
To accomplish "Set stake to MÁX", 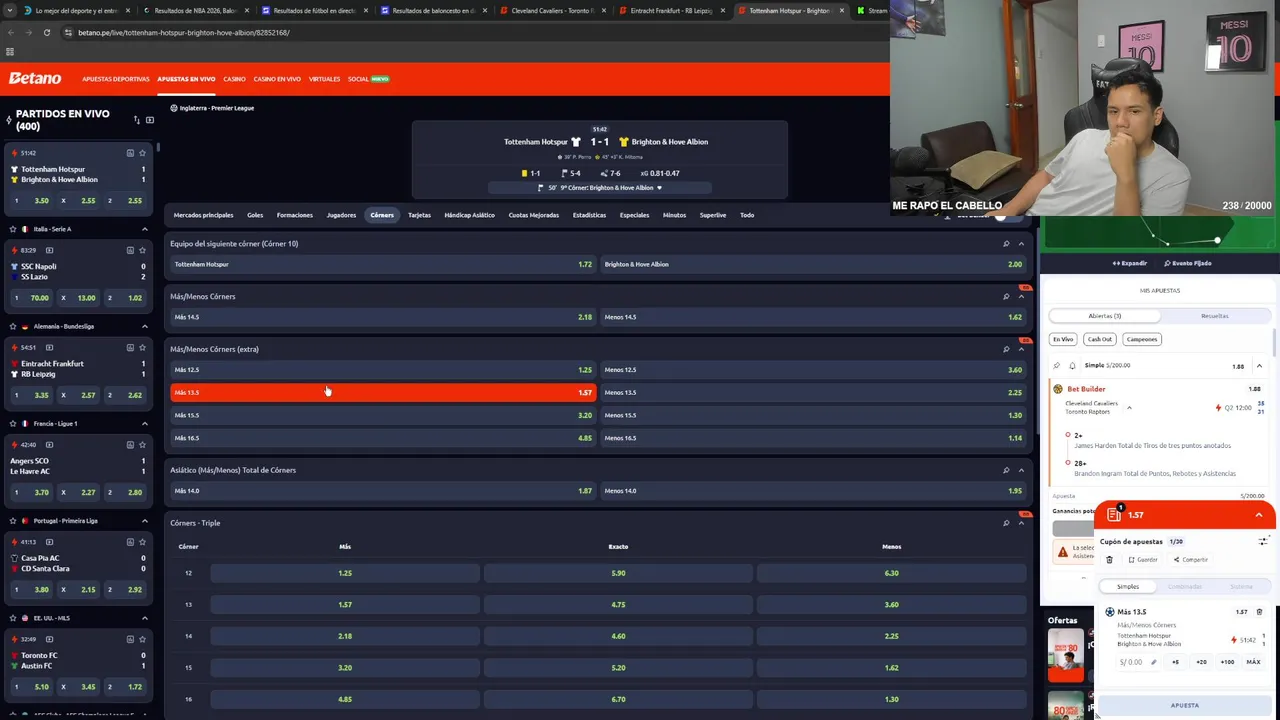I will click(x=1253, y=662).
